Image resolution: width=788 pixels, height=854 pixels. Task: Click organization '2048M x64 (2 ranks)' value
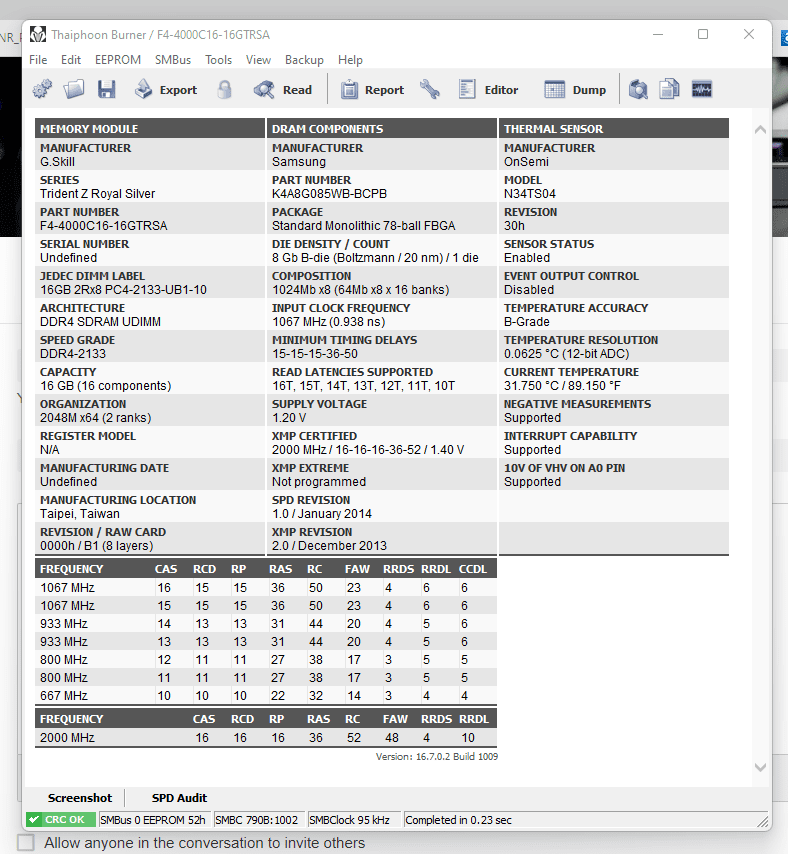point(95,418)
